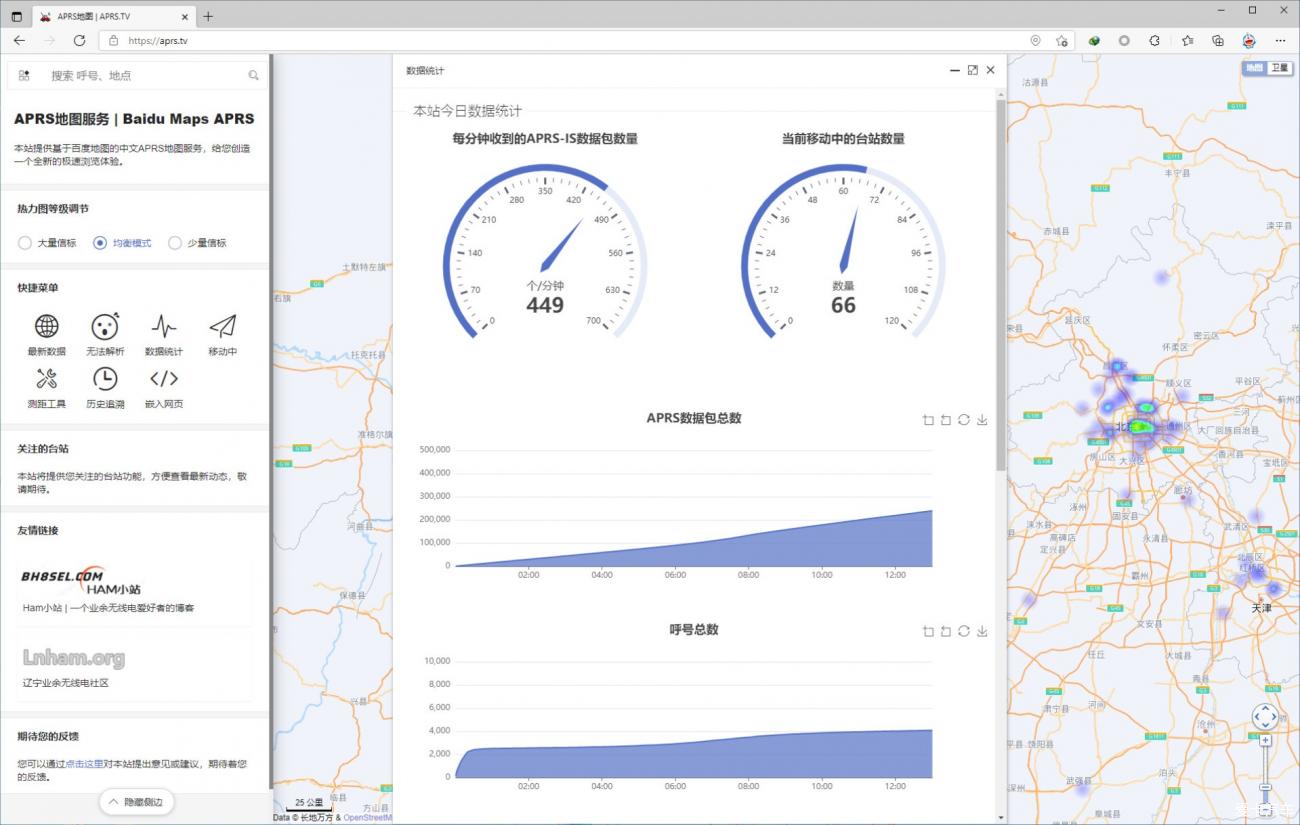Select the 少量信标 radio option
This screenshot has width=1300, height=825.
click(x=175, y=243)
